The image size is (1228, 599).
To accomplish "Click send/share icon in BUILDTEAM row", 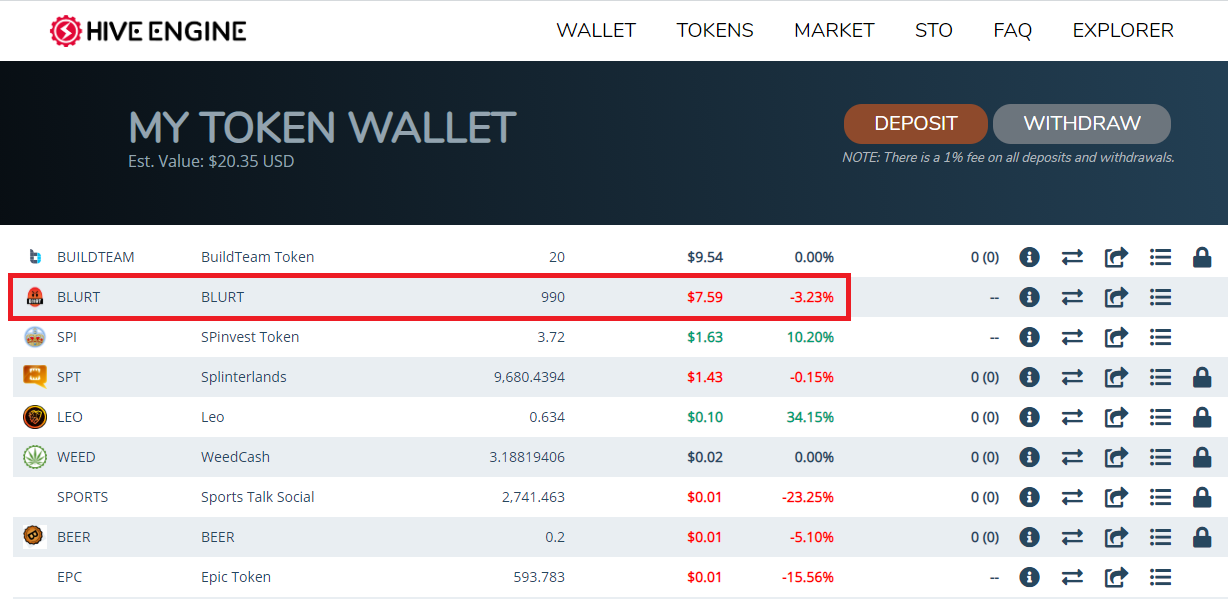I will [1116, 257].
